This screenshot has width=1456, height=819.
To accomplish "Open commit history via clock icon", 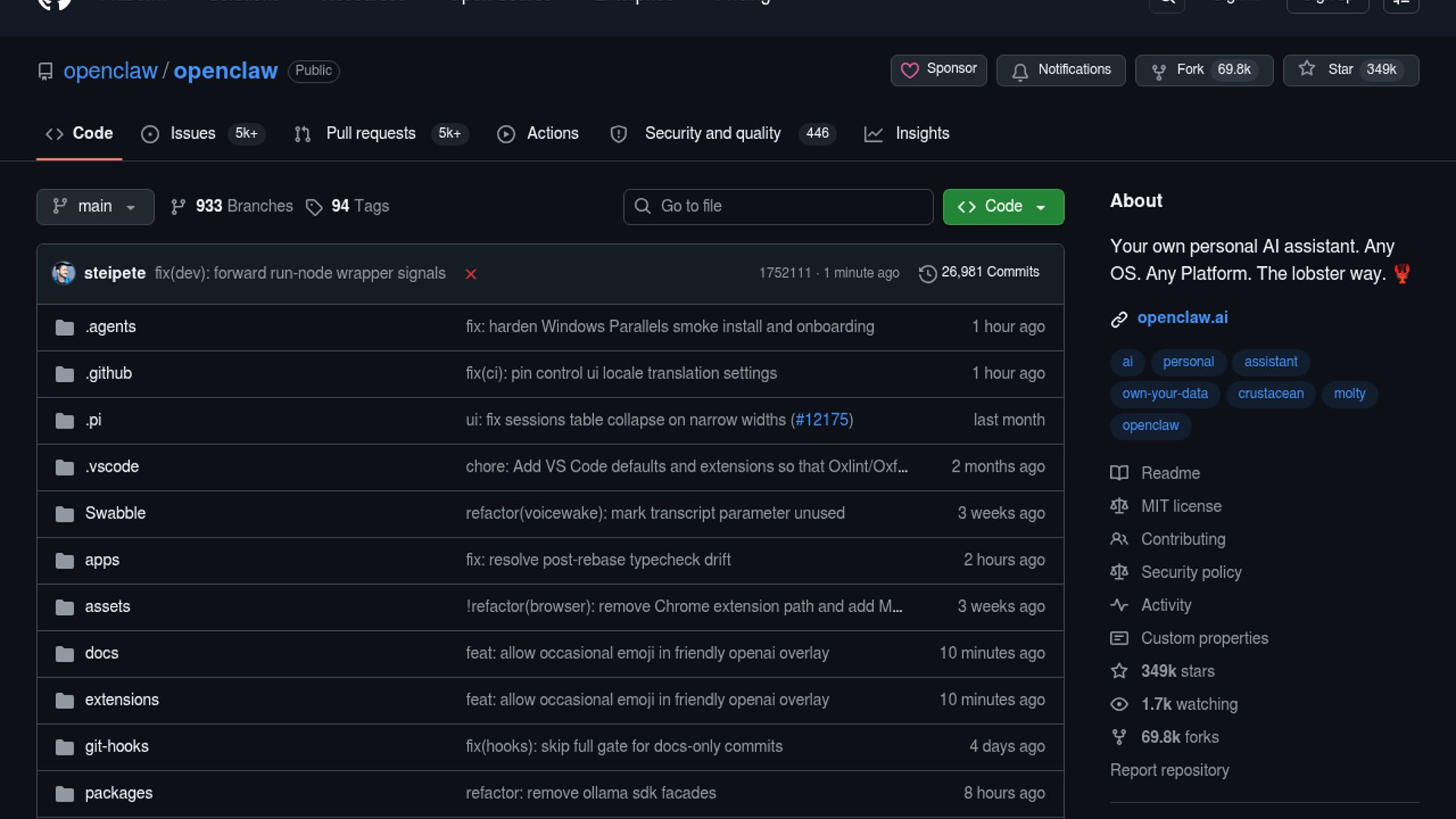I will 927,273.
